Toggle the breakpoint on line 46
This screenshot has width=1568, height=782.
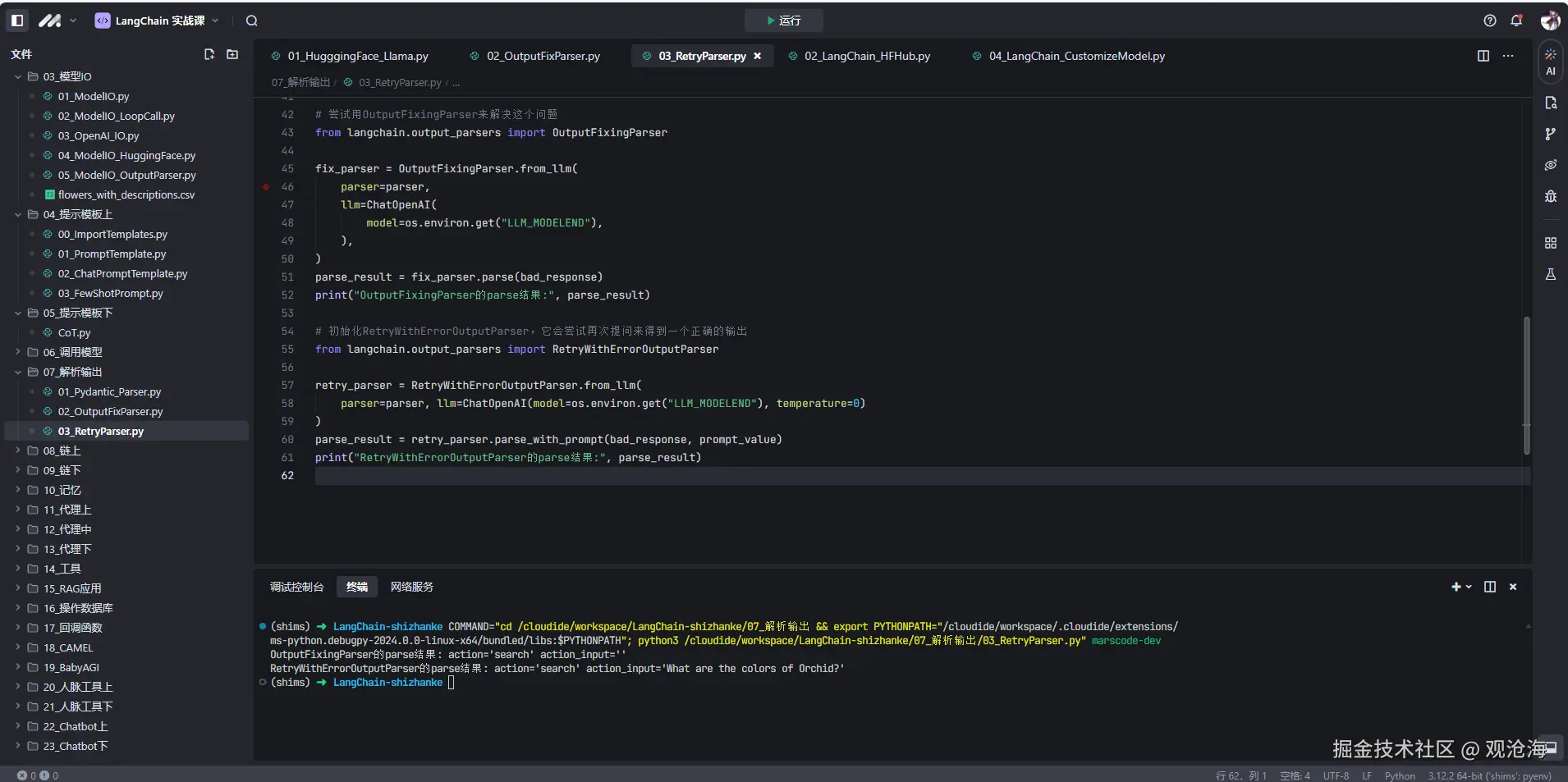coord(266,187)
